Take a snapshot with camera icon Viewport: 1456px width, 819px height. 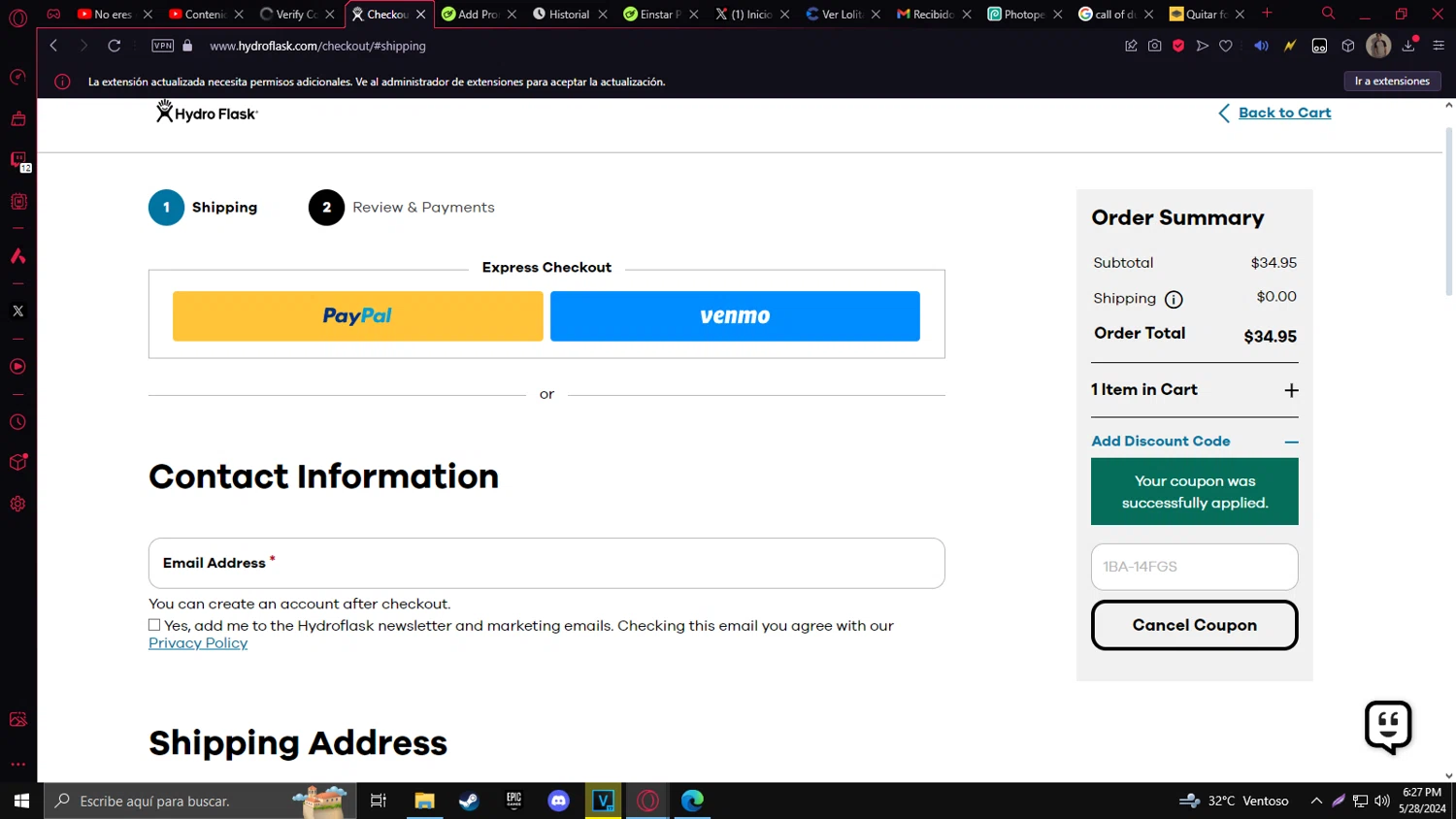[x=1154, y=46]
